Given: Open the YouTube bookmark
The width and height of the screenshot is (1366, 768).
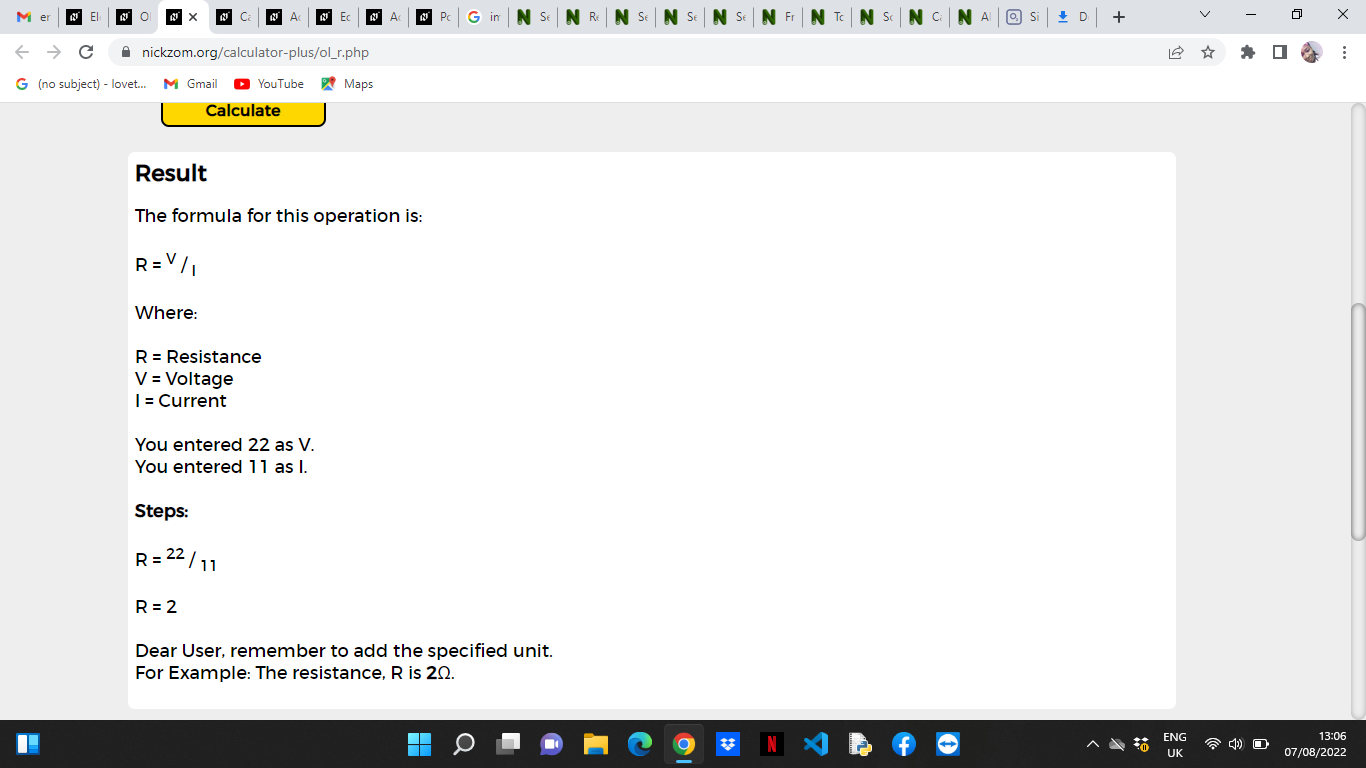Looking at the screenshot, I should [269, 84].
